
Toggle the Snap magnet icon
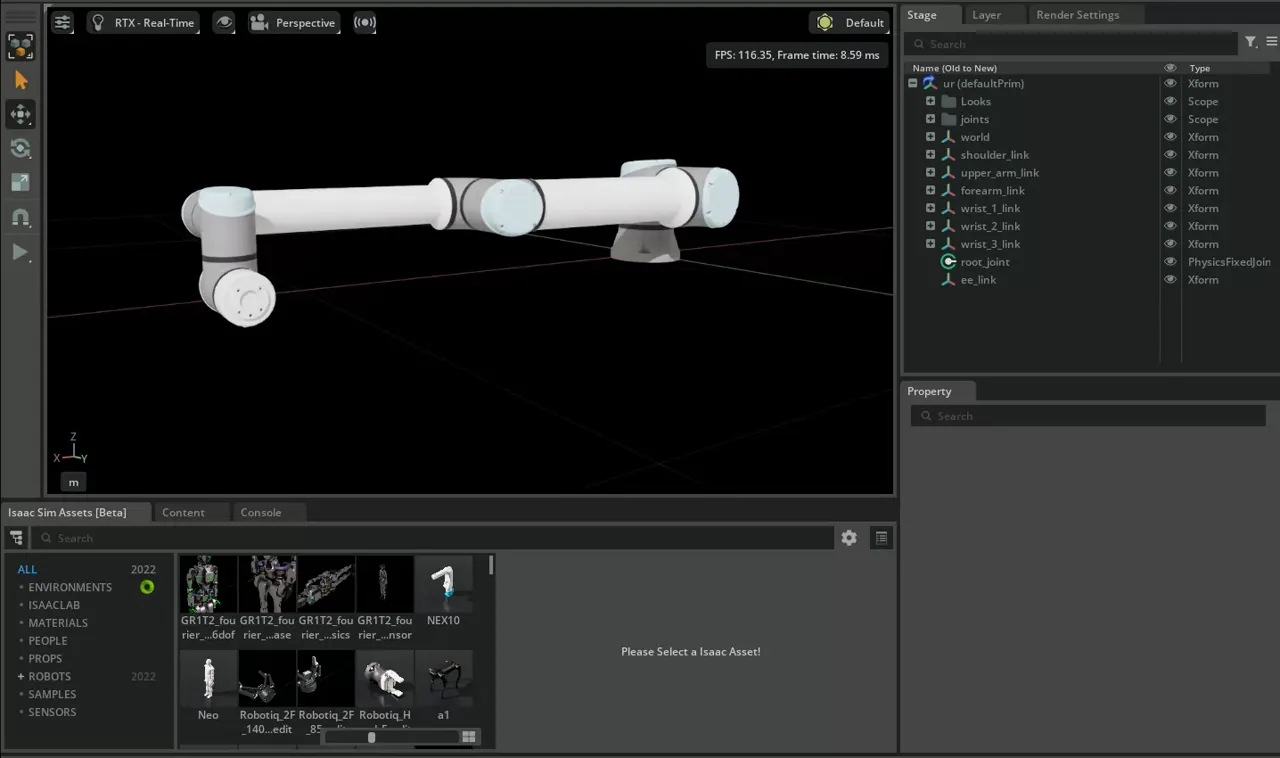point(20,217)
